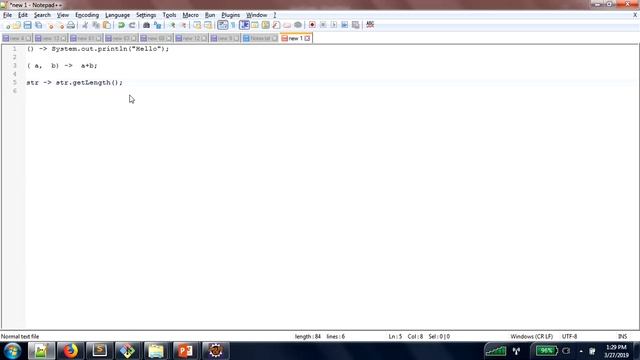Viewport: 640px width, 360px height.
Task: Open the Window menu
Action: 256,15
